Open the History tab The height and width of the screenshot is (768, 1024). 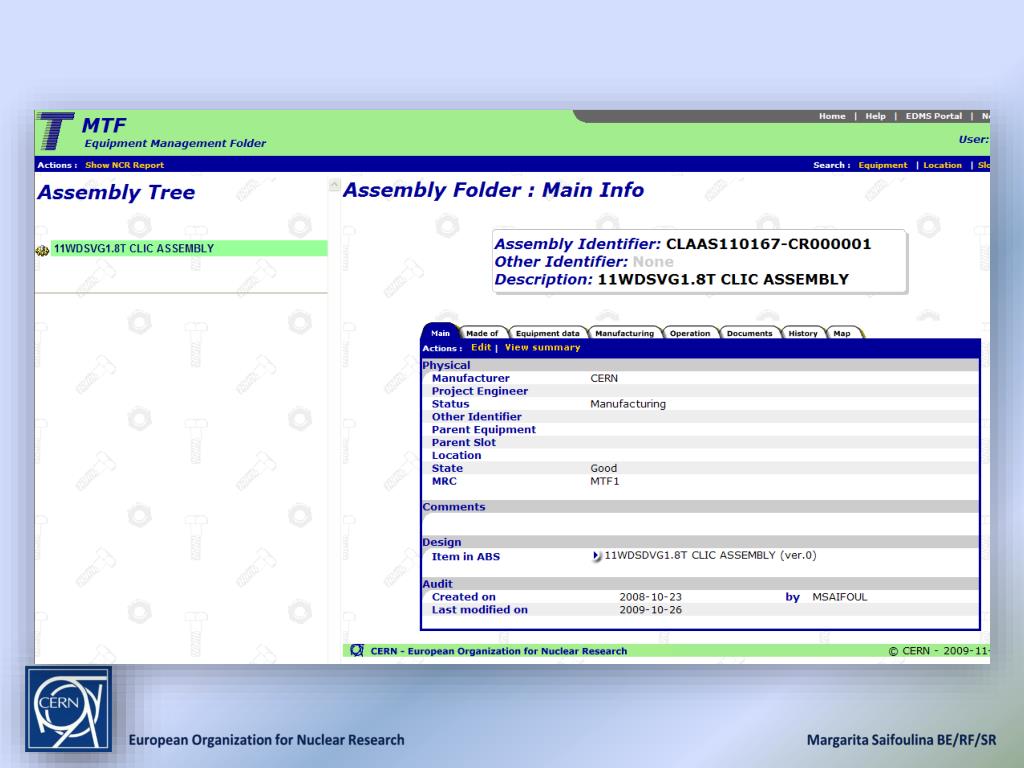point(803,333)
